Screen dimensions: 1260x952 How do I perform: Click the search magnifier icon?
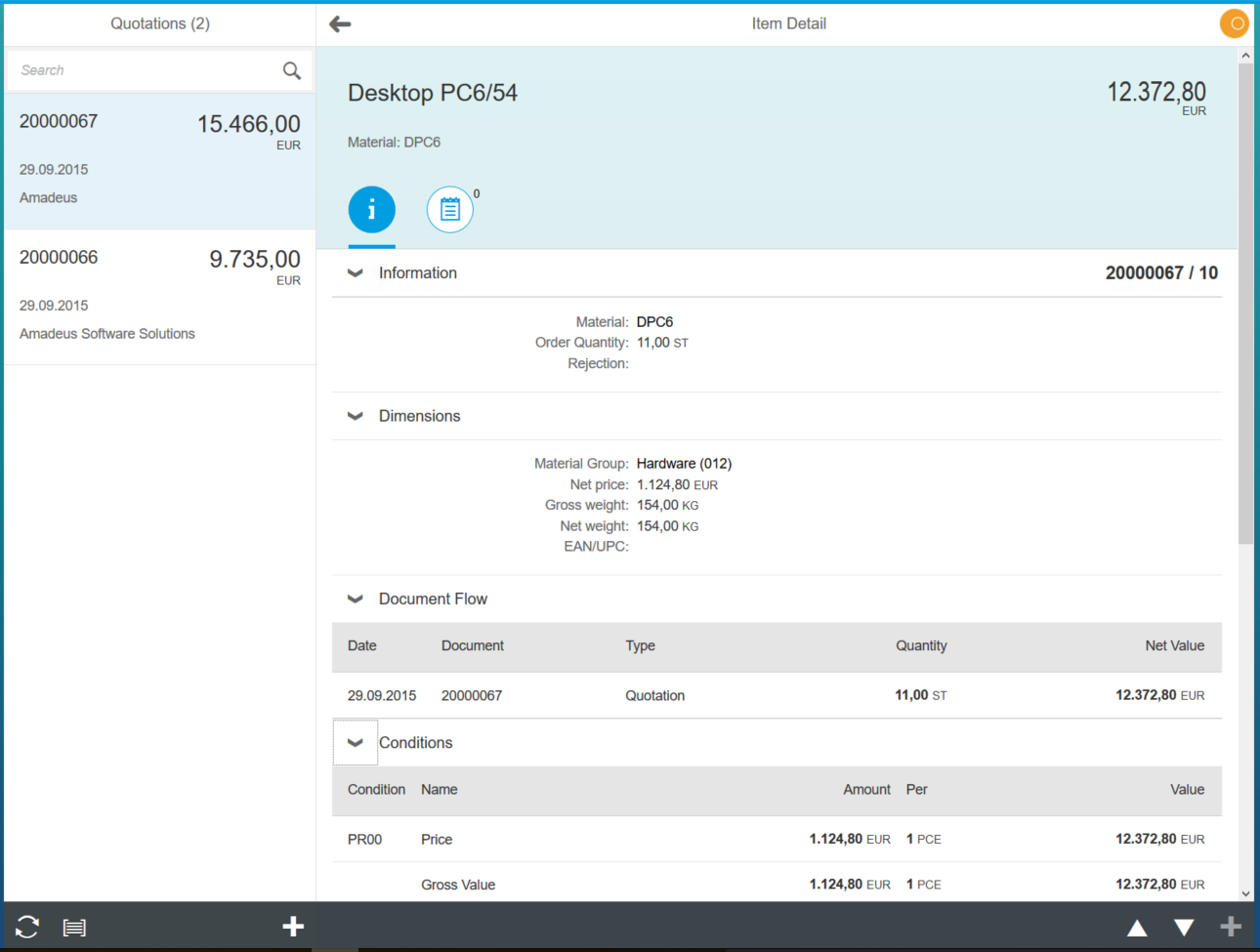point(291,70)
